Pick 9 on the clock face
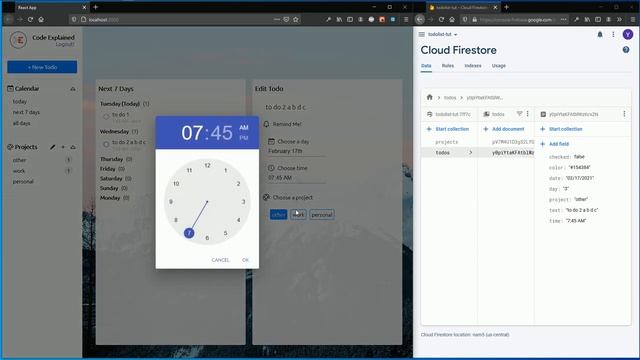 coord(171,202)
